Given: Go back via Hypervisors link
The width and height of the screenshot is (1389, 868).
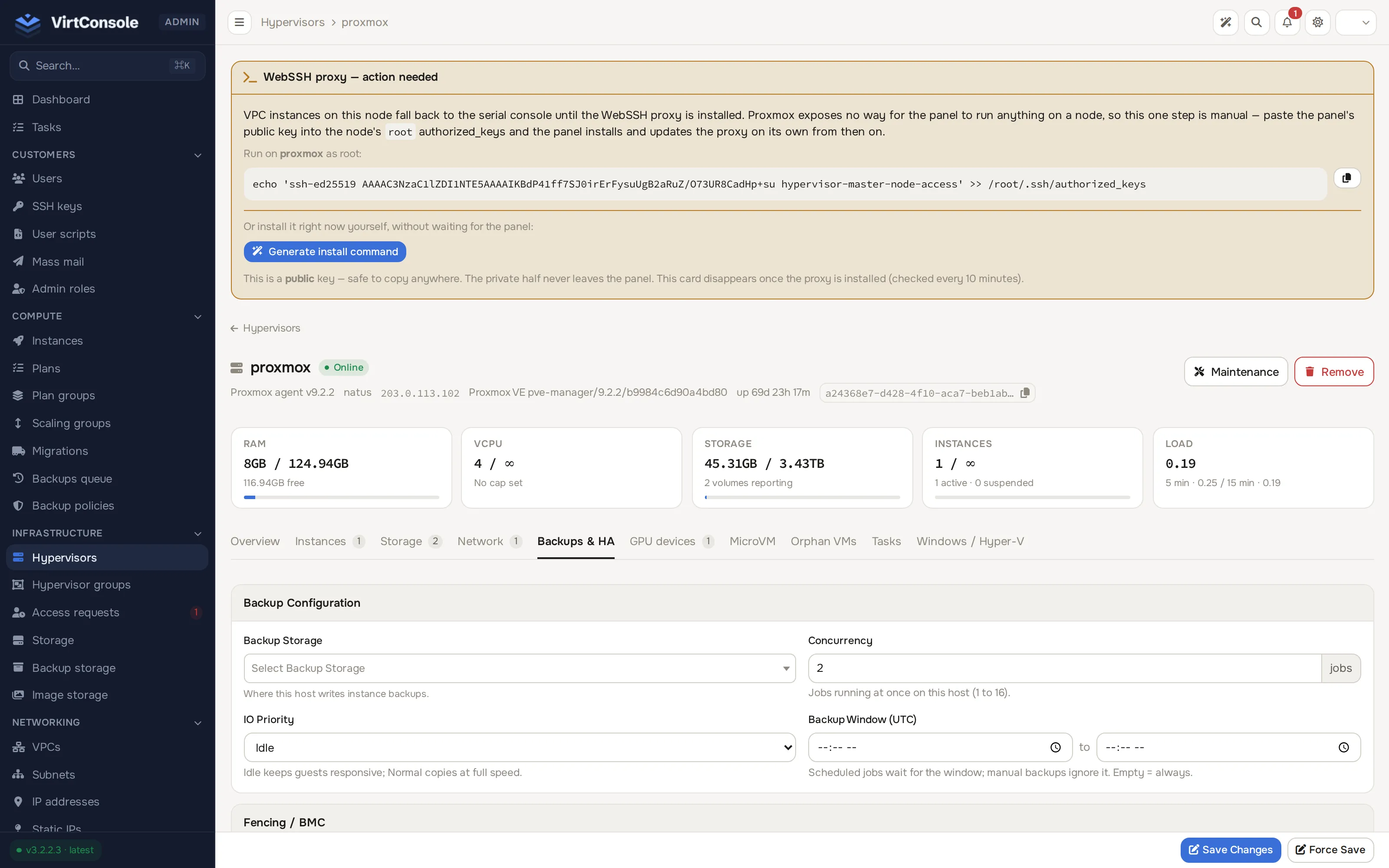Looking at the screenshot, I should click(x=265, y=328).
